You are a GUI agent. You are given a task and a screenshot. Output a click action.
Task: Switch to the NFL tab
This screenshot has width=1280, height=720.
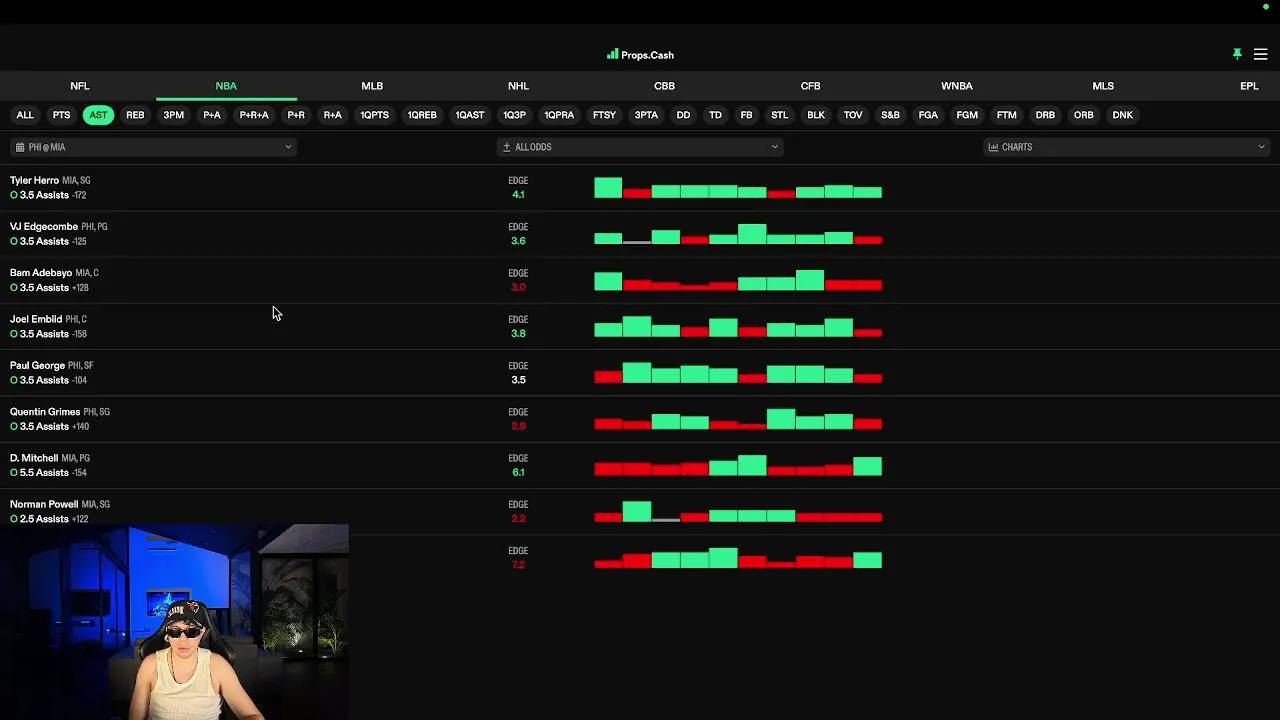[80, 86]
